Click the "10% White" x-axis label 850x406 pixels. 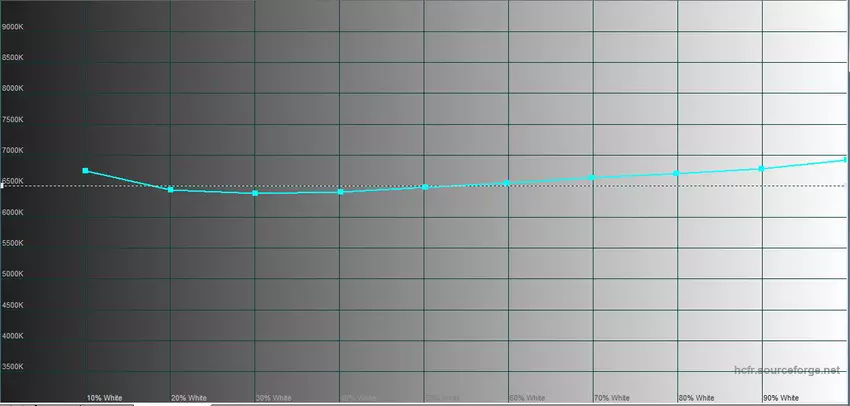point(105,398)
